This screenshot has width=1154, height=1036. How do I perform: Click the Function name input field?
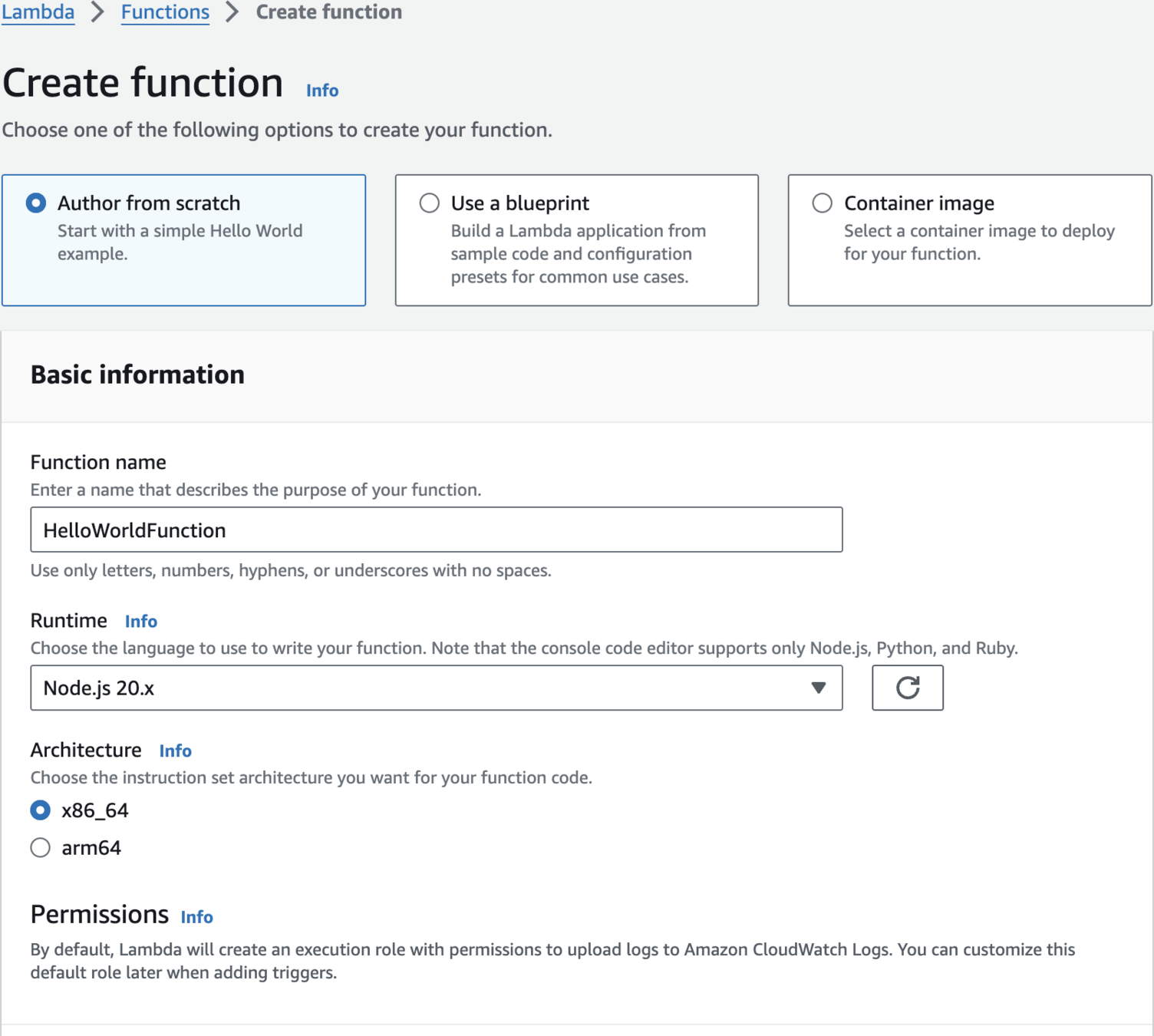[x=436, y=530]
